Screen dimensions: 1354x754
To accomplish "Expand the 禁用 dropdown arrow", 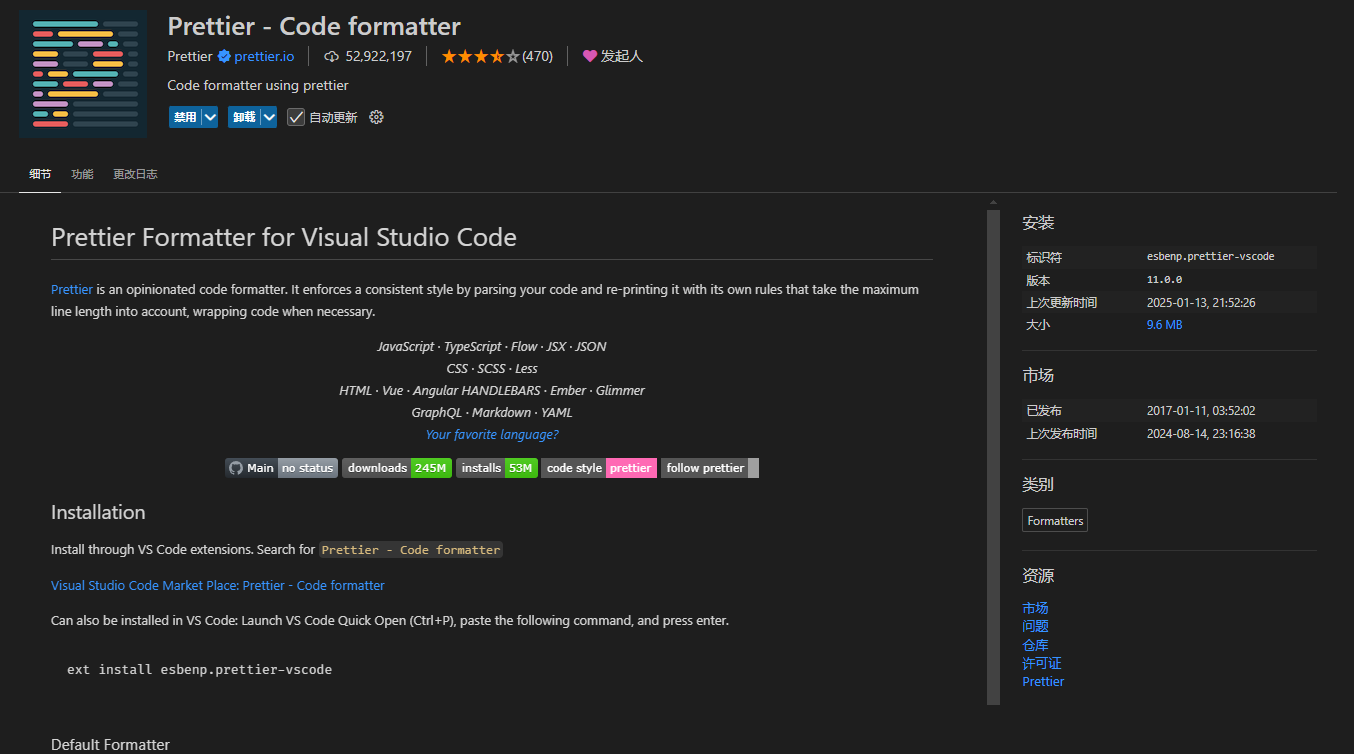I will 210,117.
